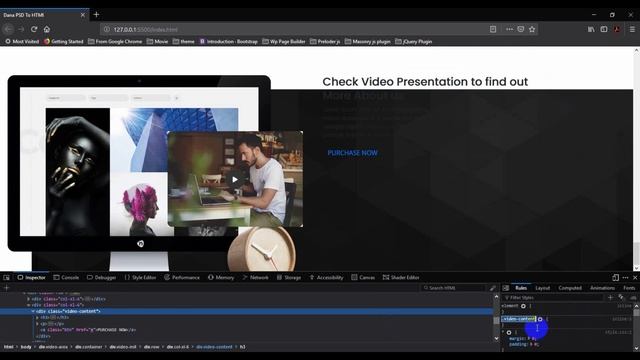Close the Dana PSD To HTML tab

pyautogui.click(x=82, y=15)
